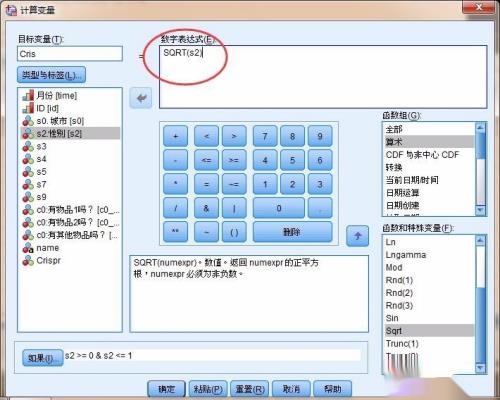
Task: Click the number 8 key
Action: (292, 136)
